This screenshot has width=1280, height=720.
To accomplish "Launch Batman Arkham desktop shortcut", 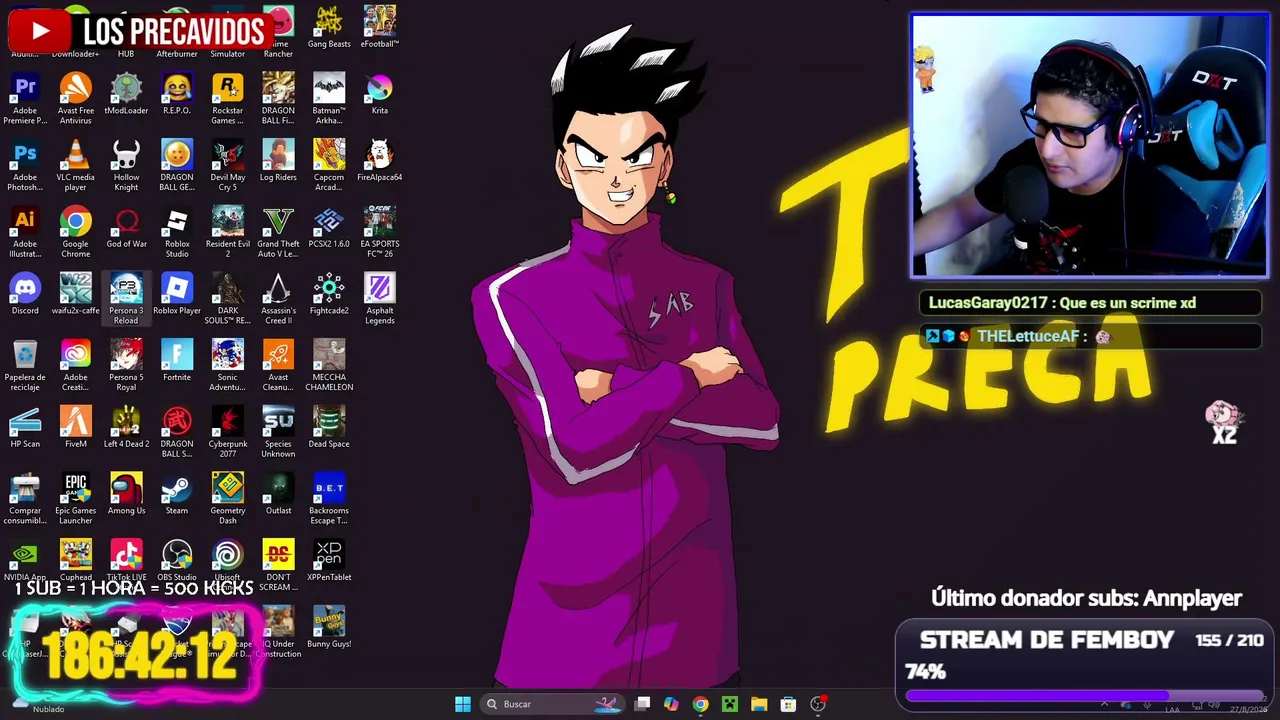I will (x=329, y=98).
